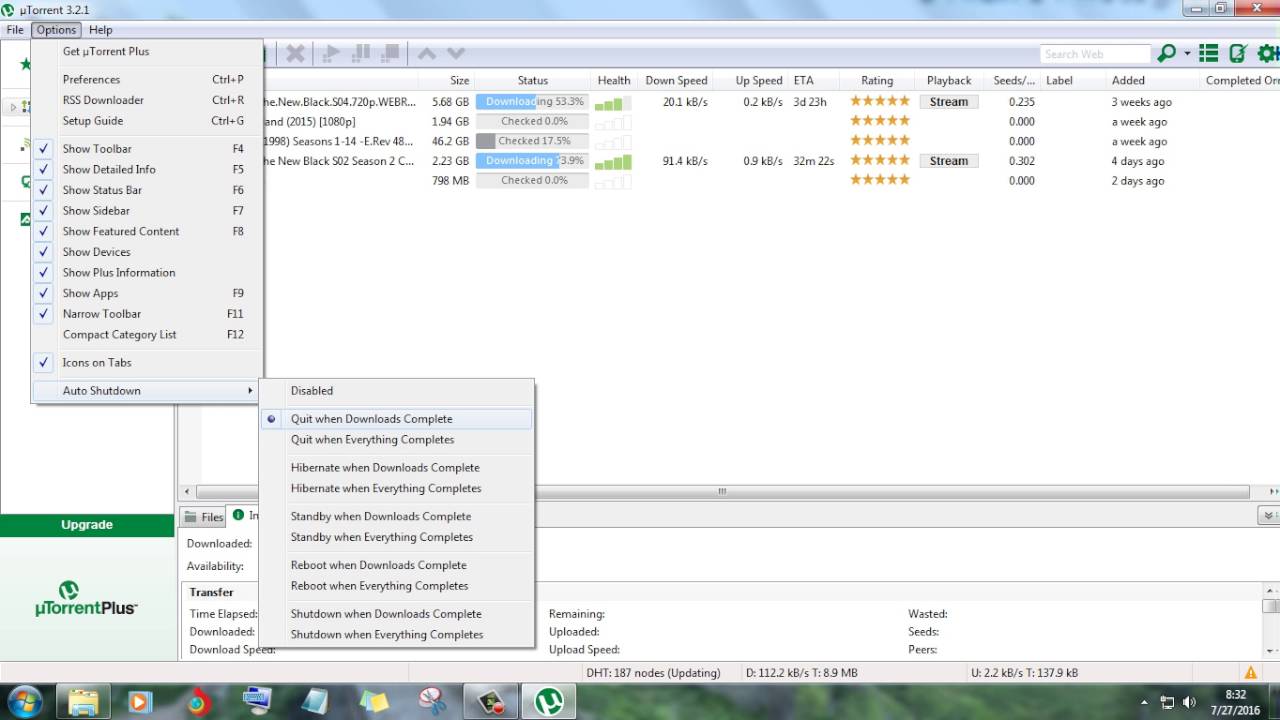Expand the Auto Shutdown submenu arrow
Screen dimensions: 1280x720
pos(250,391)
